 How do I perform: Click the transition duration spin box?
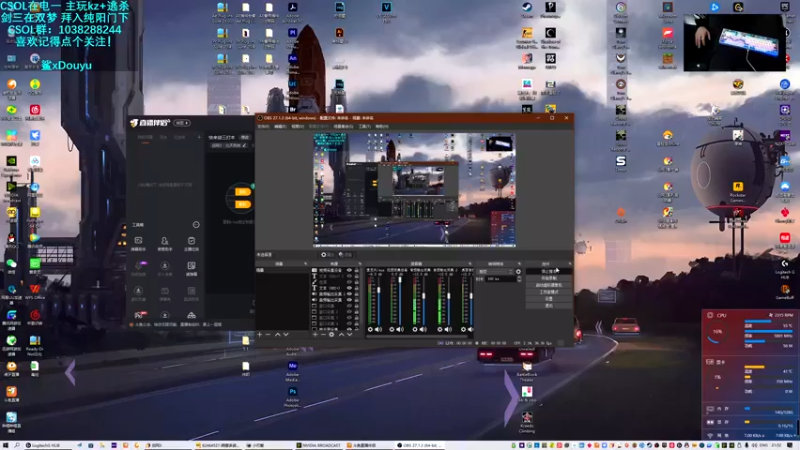tap(502, 279)
